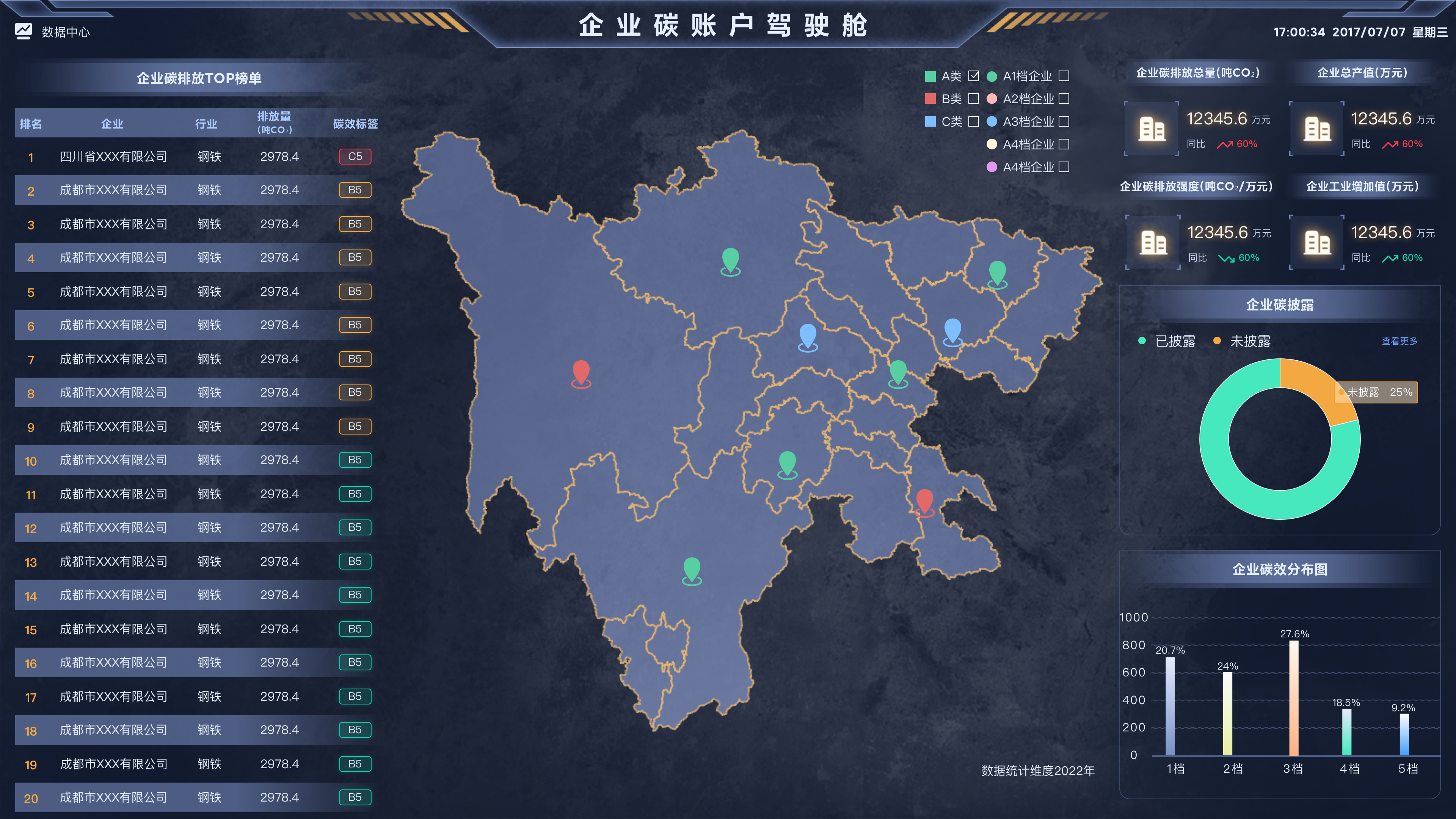Click building icon beside 企业总产值 value
1456x819 pixels.
[x=1317, y=129]
